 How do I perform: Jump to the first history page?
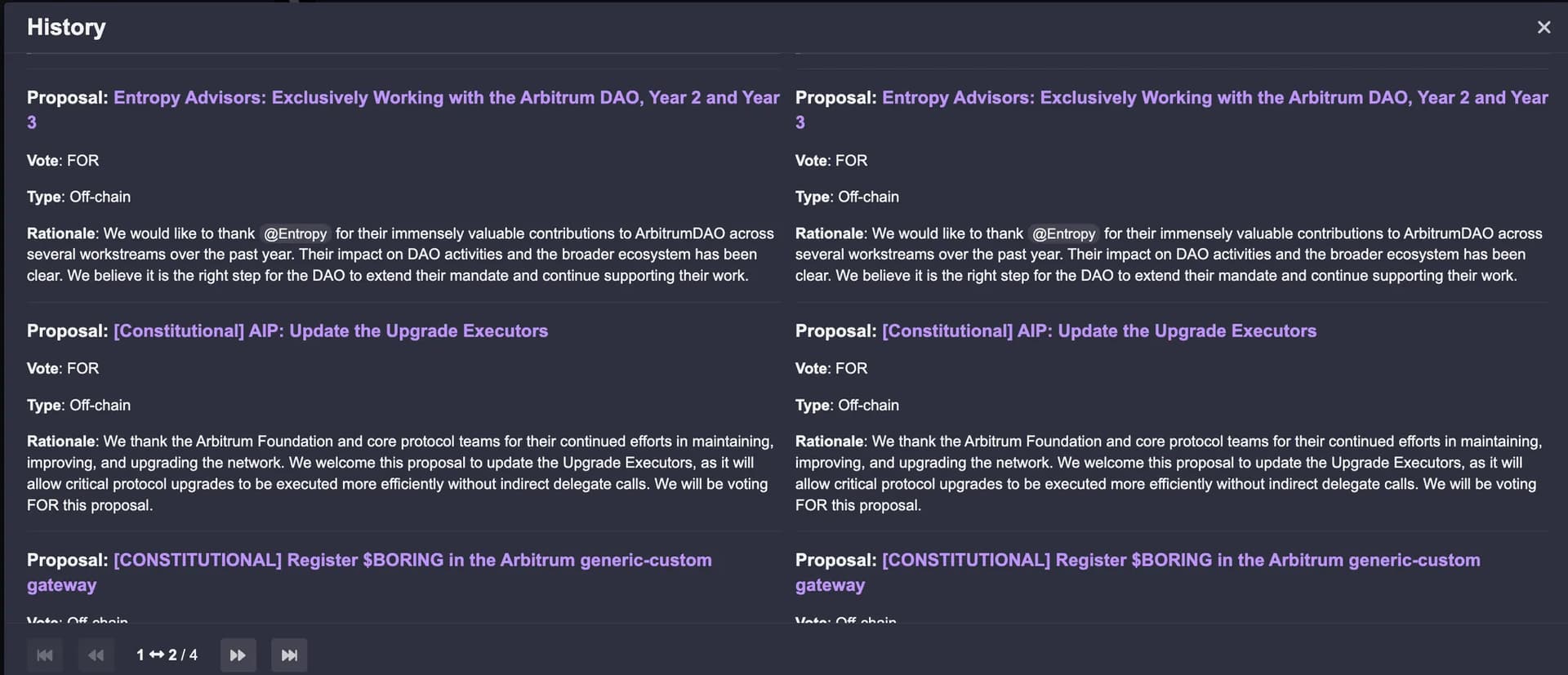tap(45, 655)
